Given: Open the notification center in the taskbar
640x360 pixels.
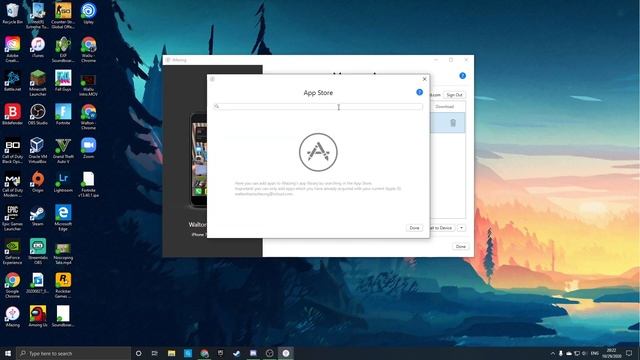Looking at the screenshot, I should tap(629, 353).
